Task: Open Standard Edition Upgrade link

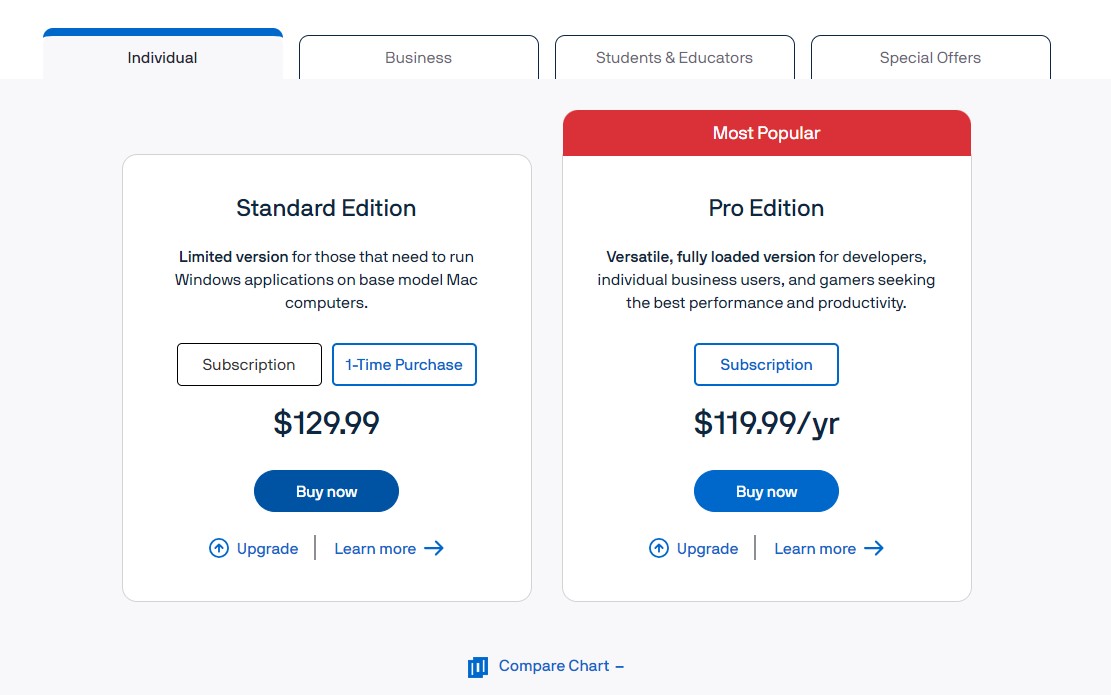Action: [267, 548]
